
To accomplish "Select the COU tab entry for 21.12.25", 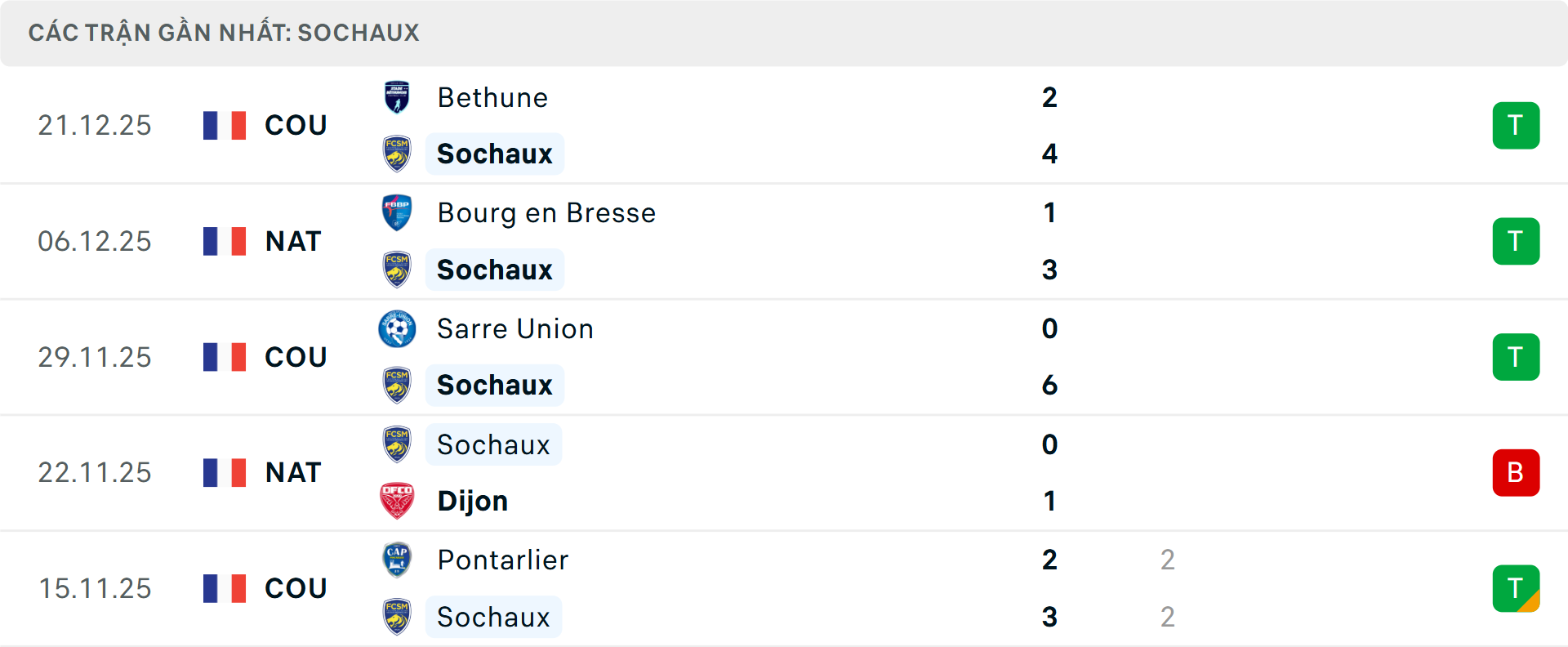I will click(294, 125).
